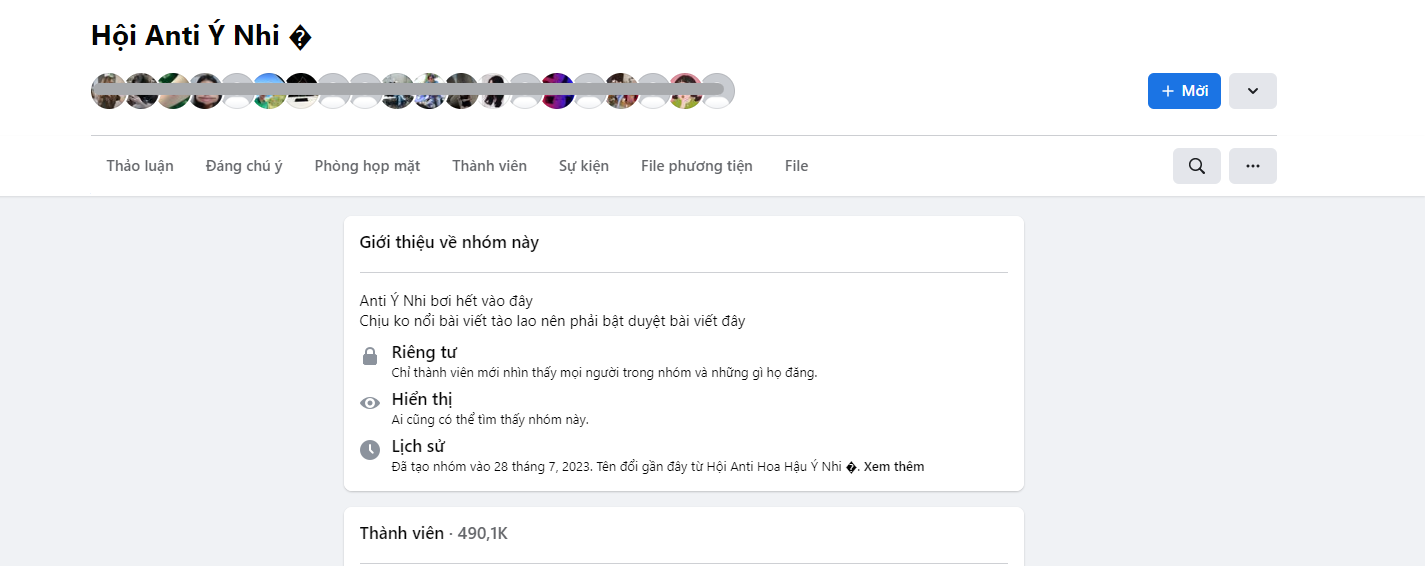This screenshot has width=1425, height=566.
Task: Select the File tab
Action: [x=796, y=166]
